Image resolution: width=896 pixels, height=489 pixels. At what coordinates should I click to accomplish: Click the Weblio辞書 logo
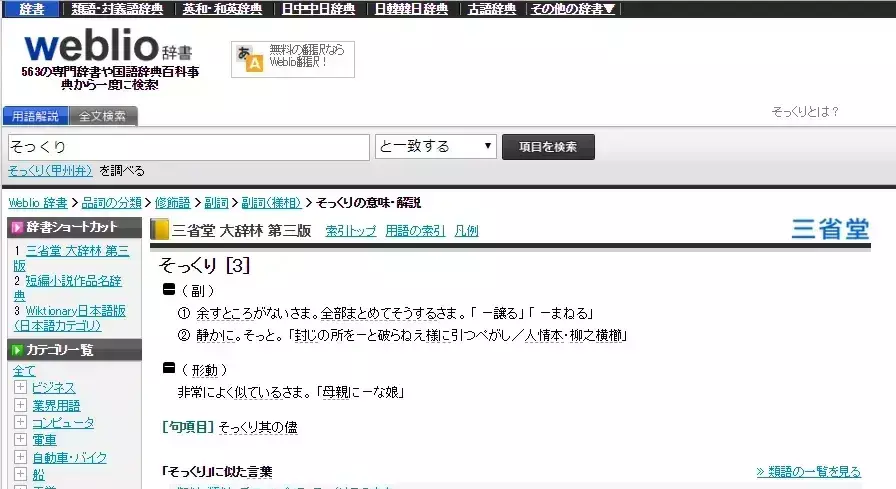click(108, 47)
